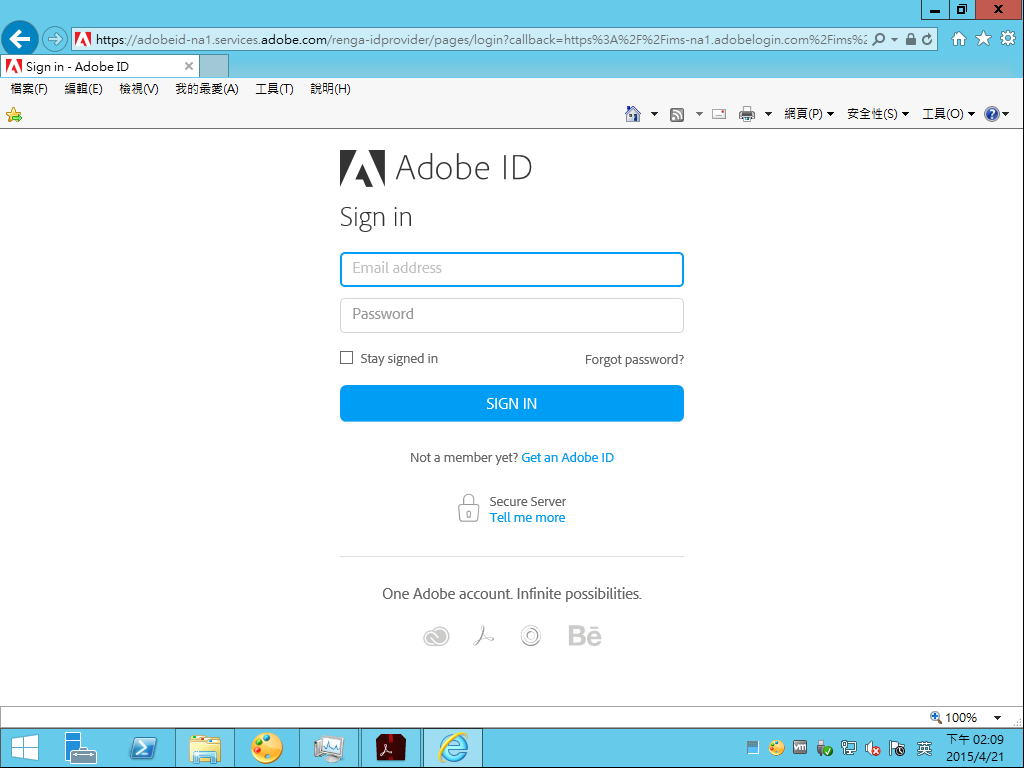The width and height of the screenshot is (1024, 768).
Task: Expand the Help icon dropdown arrow
Action: 1006,114
